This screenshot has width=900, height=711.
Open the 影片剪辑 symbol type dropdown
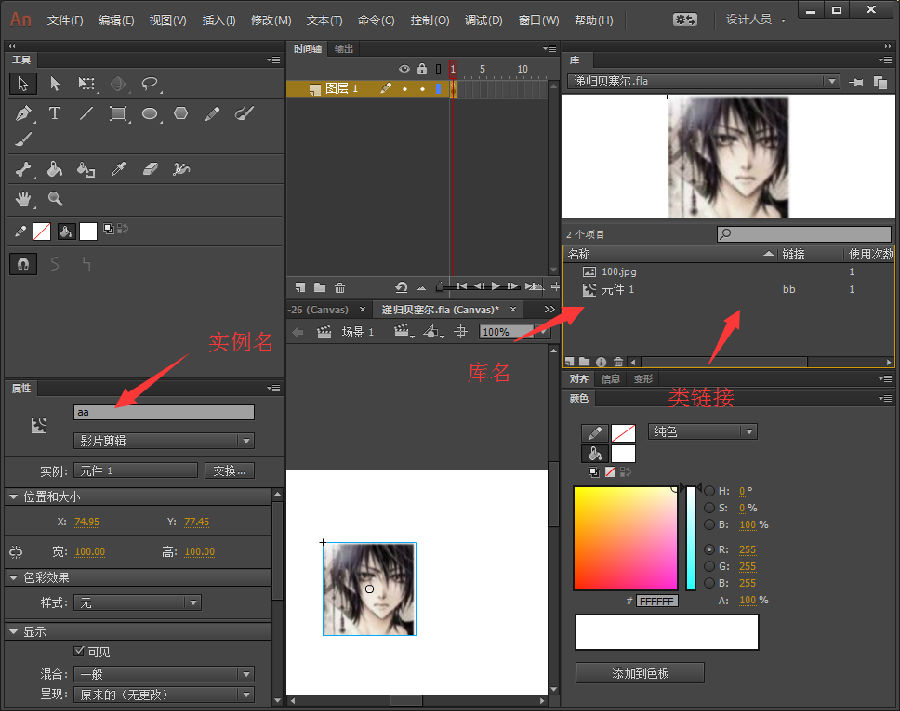point(164,441)
